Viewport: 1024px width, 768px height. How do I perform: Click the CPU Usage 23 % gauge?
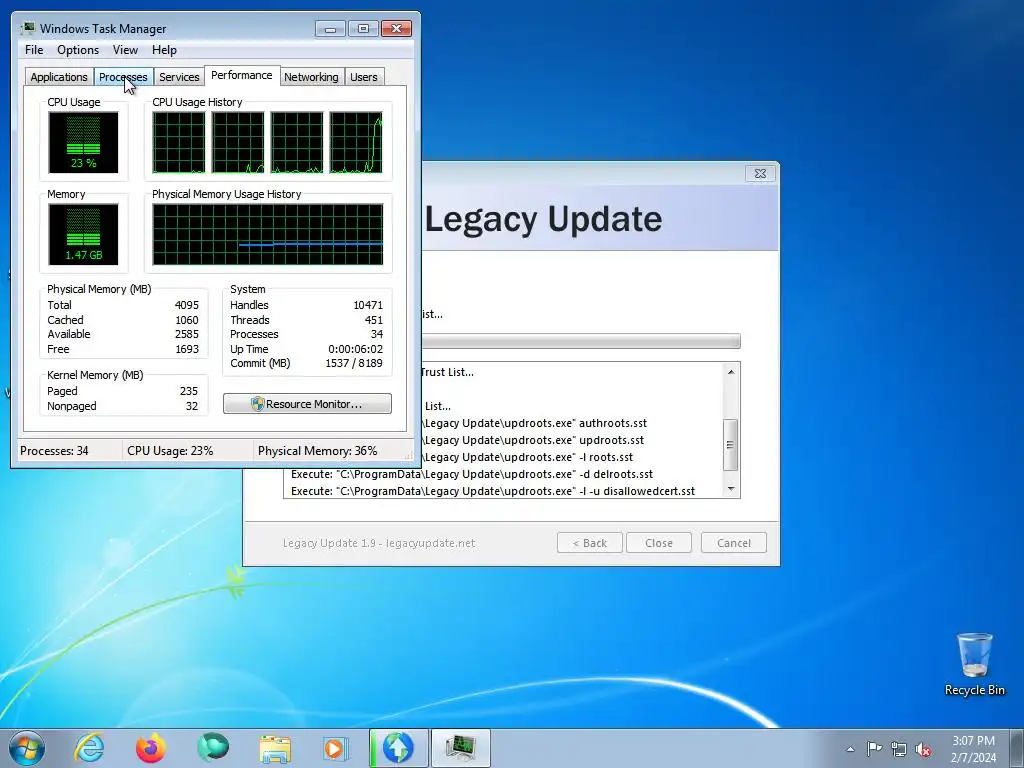pyautogui.click(x=84, y=142)
